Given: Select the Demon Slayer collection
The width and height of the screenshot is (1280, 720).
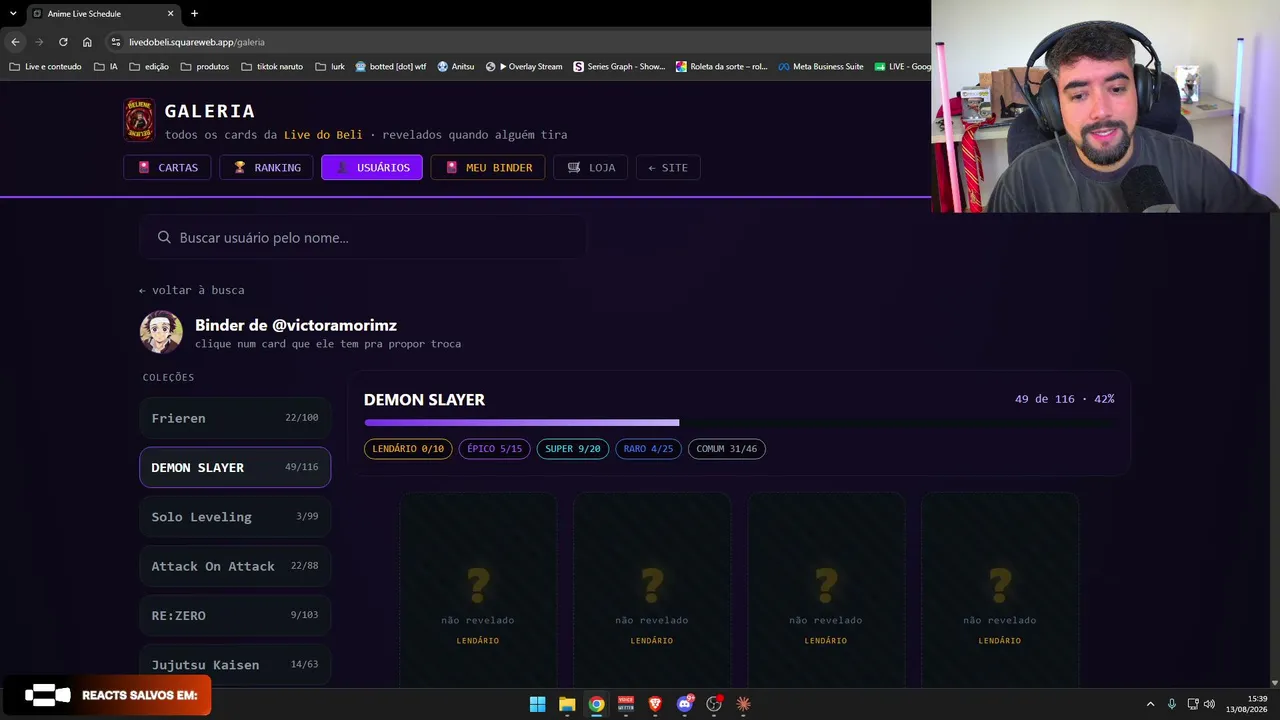Looking at the screenshot, I should click(235, 467).
